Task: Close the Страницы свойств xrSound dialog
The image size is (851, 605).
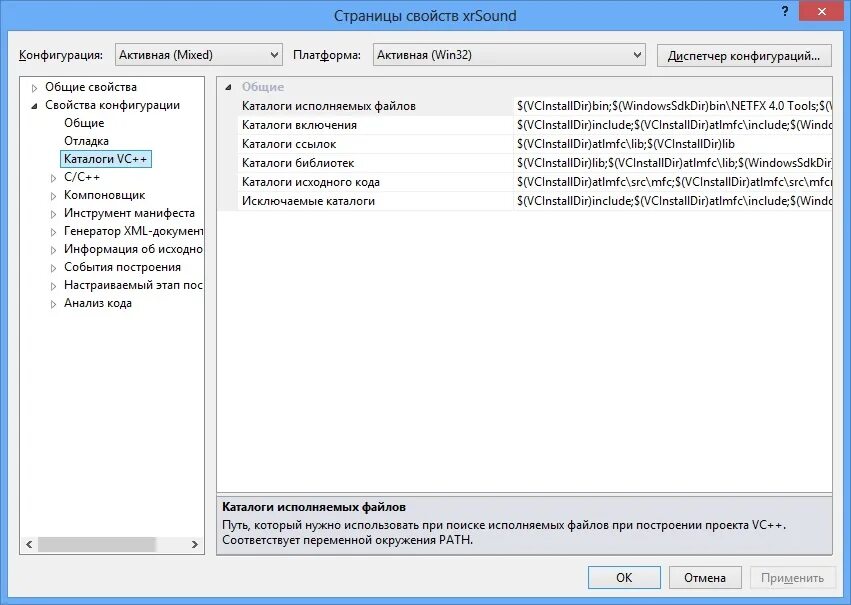Action: [822, 11]
